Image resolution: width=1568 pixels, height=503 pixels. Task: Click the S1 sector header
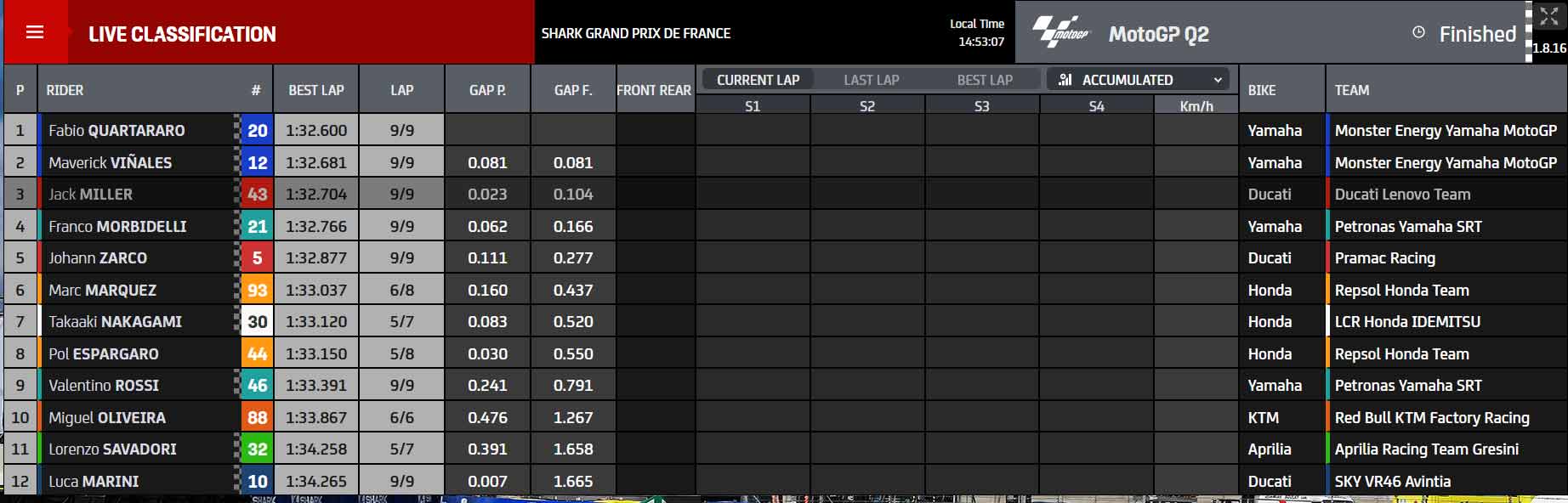pos(753,106)
